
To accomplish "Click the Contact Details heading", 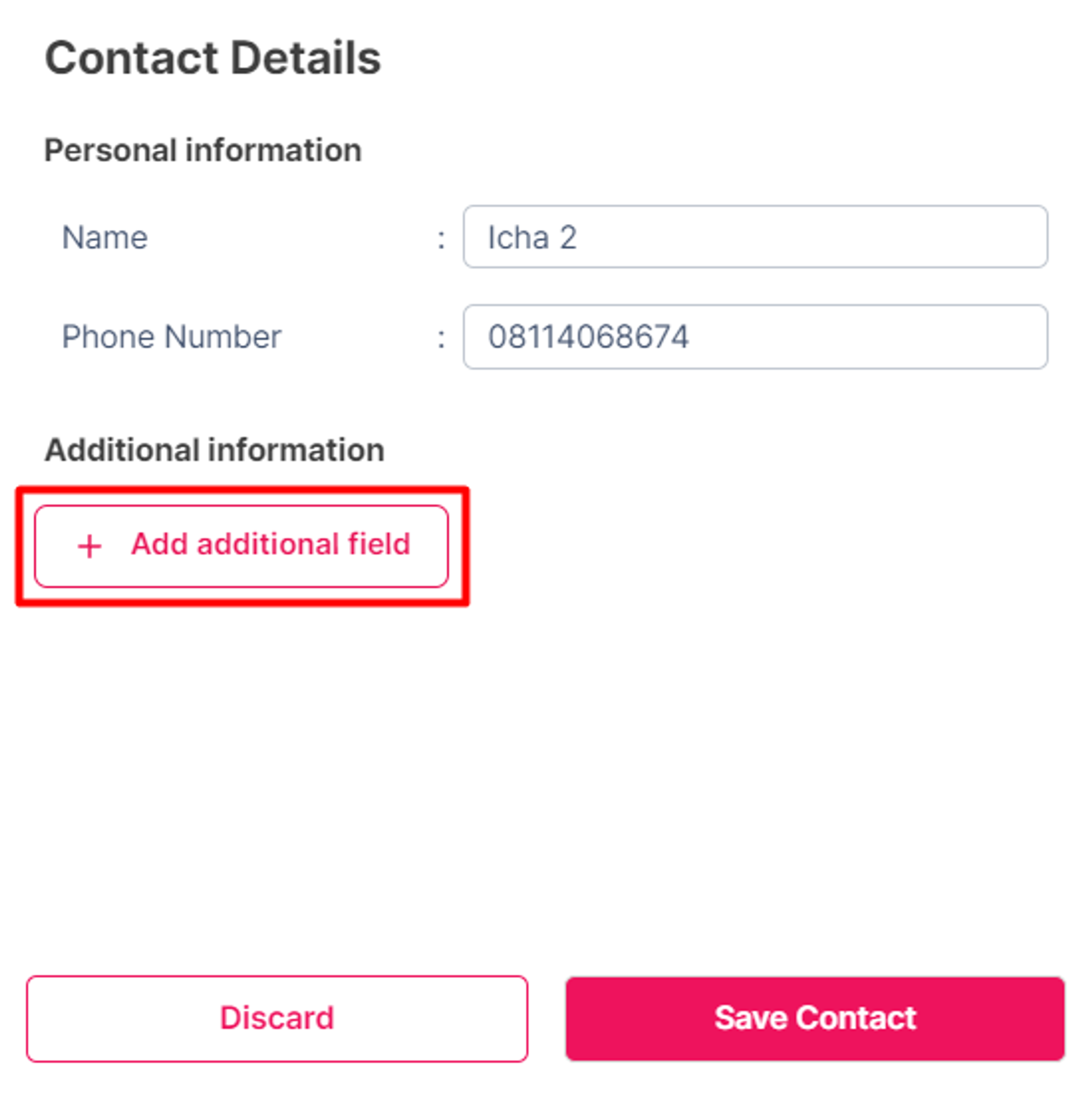I will [x=213, y=58].
